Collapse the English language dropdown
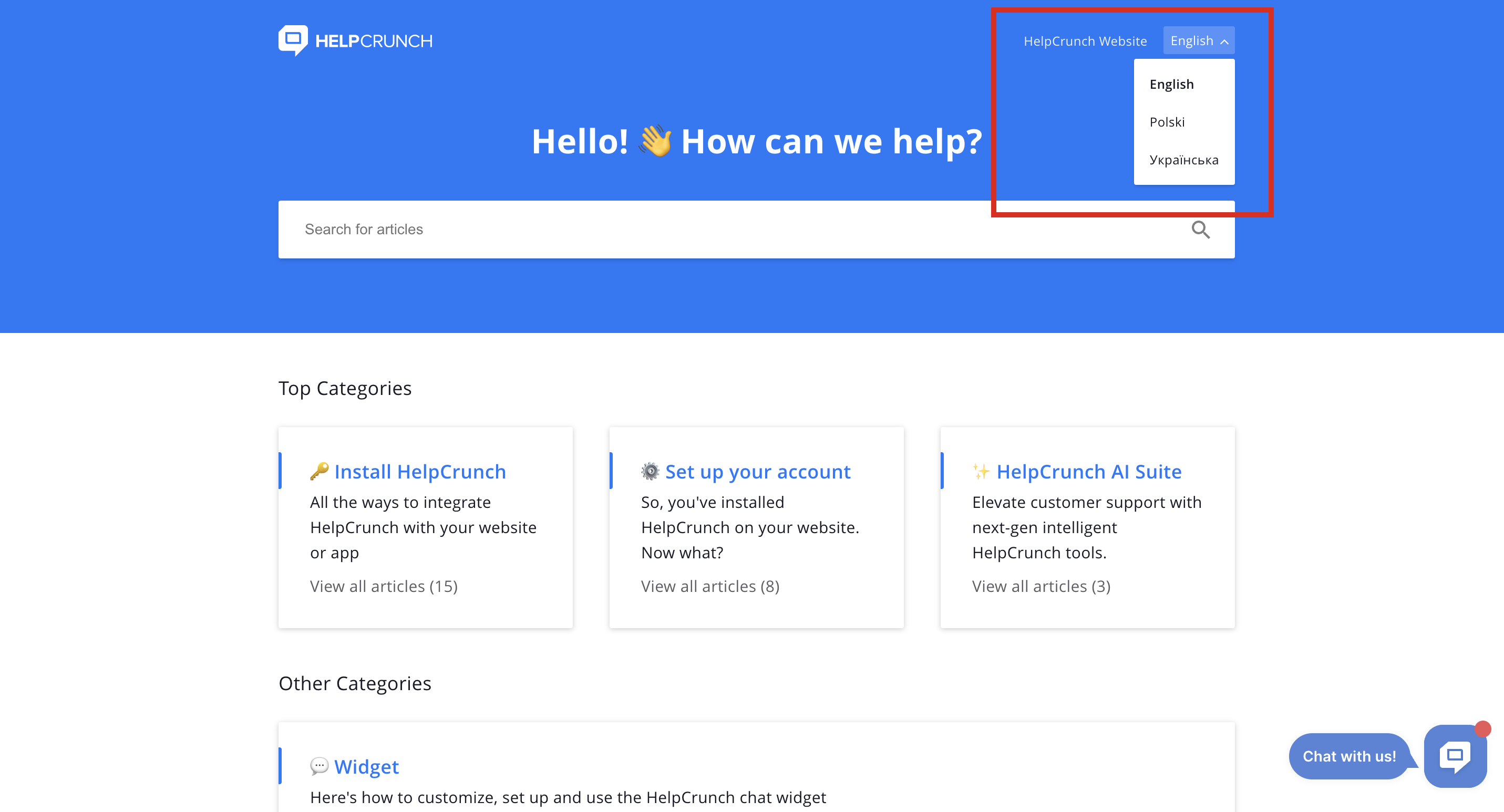Viewport: 1504px width, 812px height. pos(1199,41)
